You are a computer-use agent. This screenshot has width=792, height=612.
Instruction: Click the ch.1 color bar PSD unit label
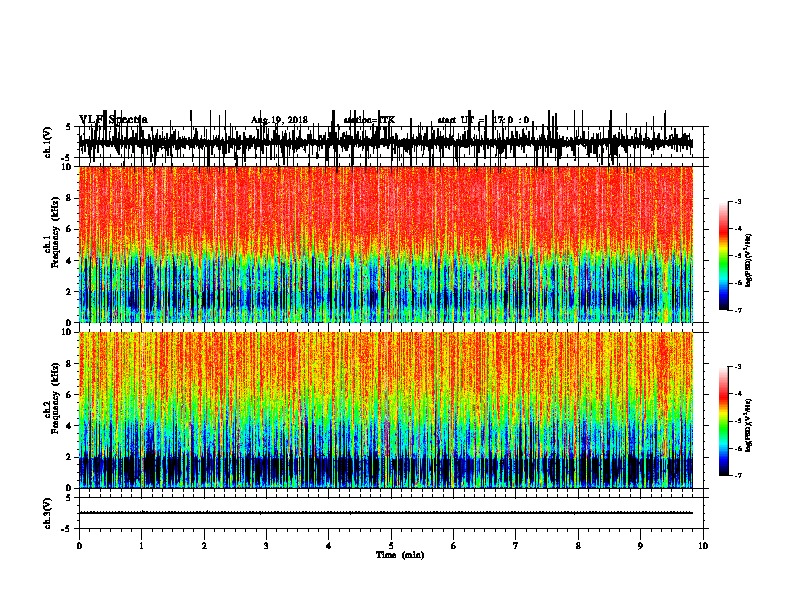point(749,261)
